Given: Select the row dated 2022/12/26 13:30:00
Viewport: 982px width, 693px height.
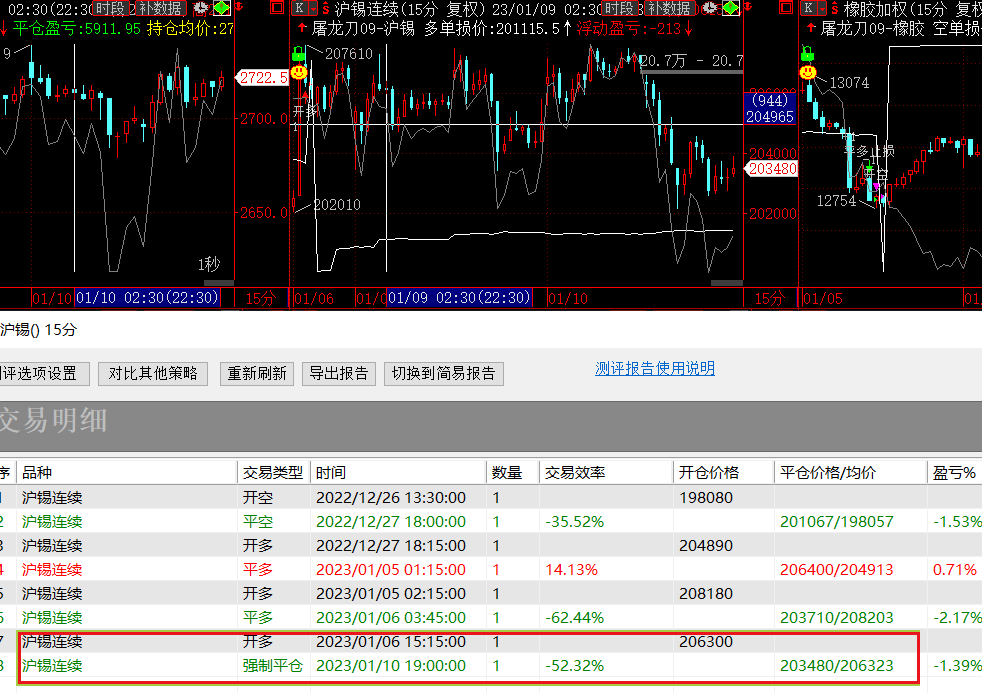Looking at the screenshot, I should tap(491, 498).
